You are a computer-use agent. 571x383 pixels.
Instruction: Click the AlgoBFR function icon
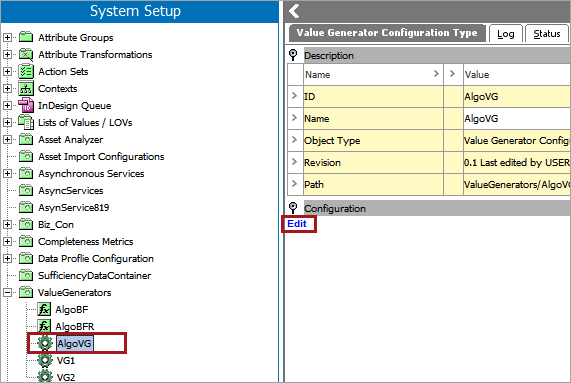pos(44,326)
